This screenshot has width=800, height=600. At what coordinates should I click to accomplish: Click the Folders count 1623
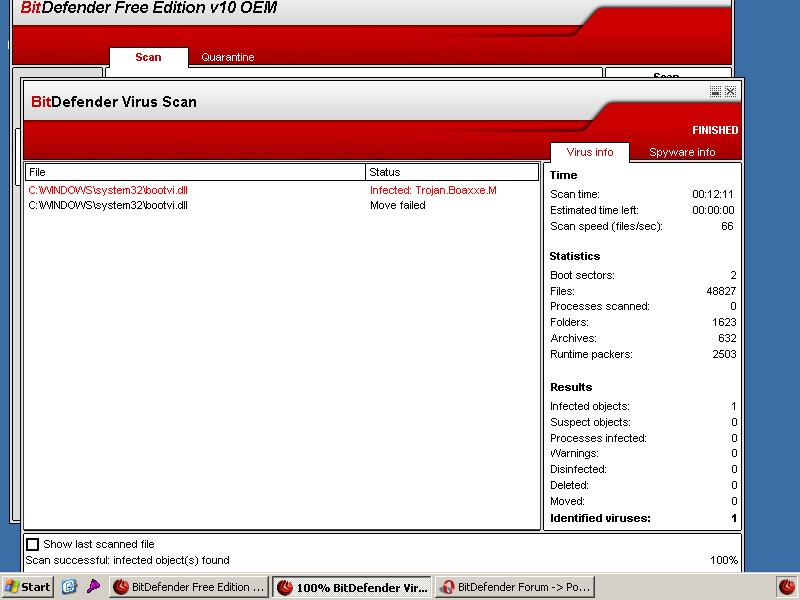724,322
